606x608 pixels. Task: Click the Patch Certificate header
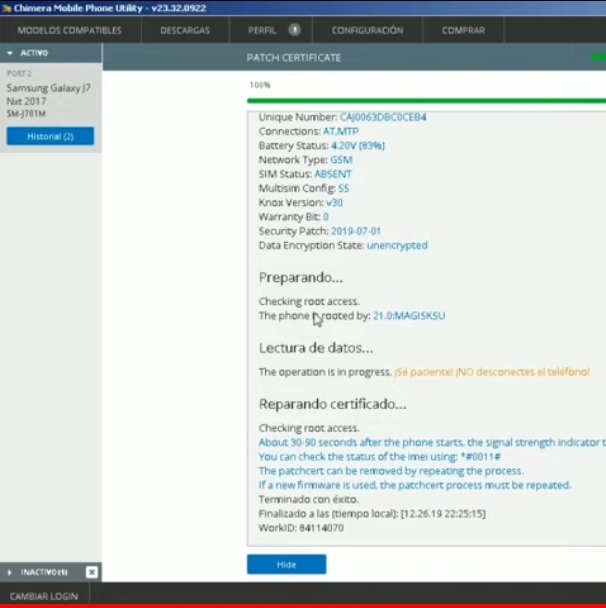[x=294, y=58]
